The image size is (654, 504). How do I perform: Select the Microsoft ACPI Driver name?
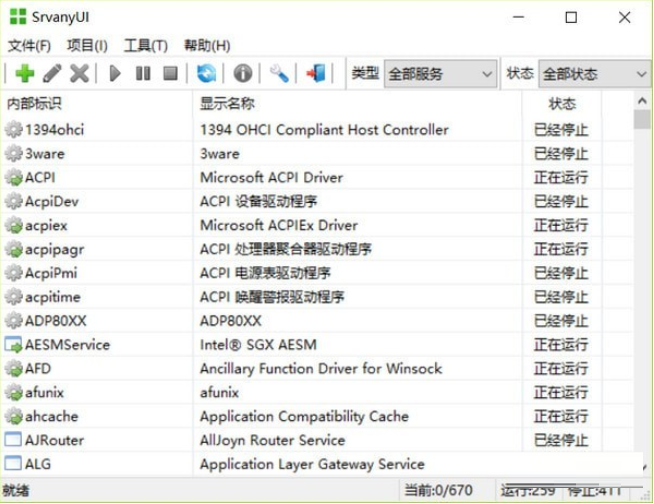click(x=271, y=177)
